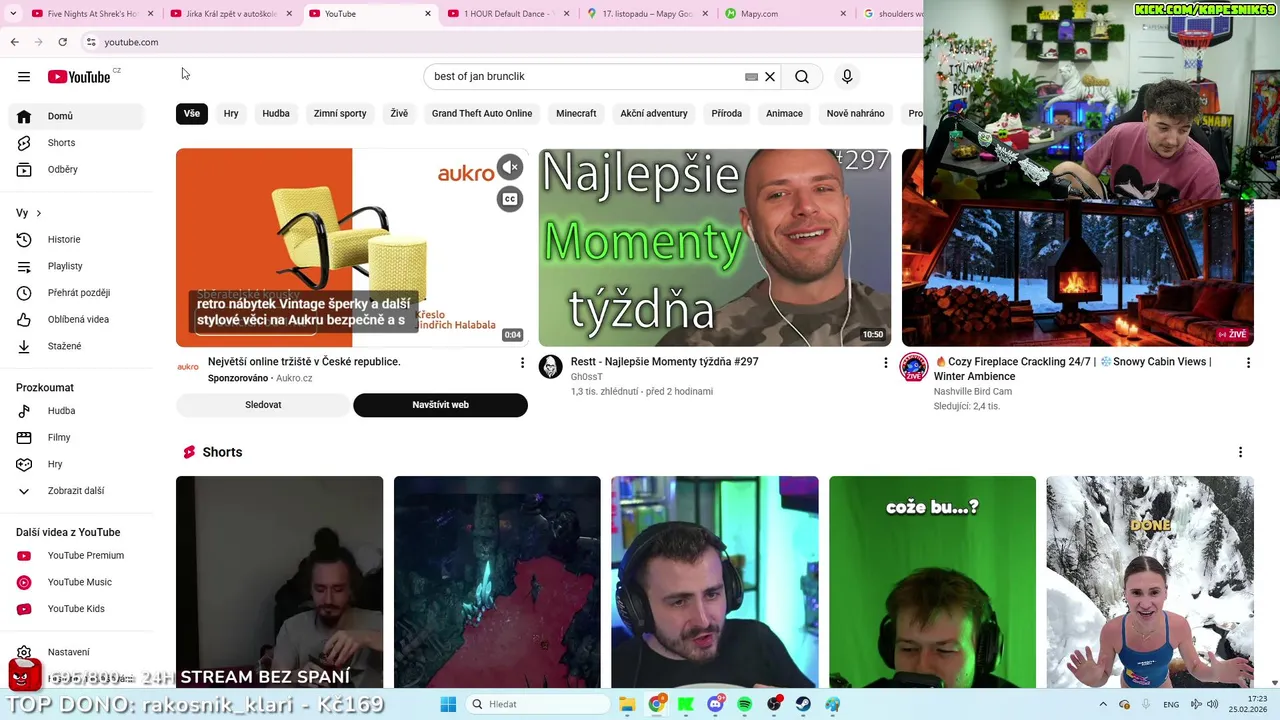Go back with browser back arrow
The image size is (1280, 720).
tap(14, 42)
